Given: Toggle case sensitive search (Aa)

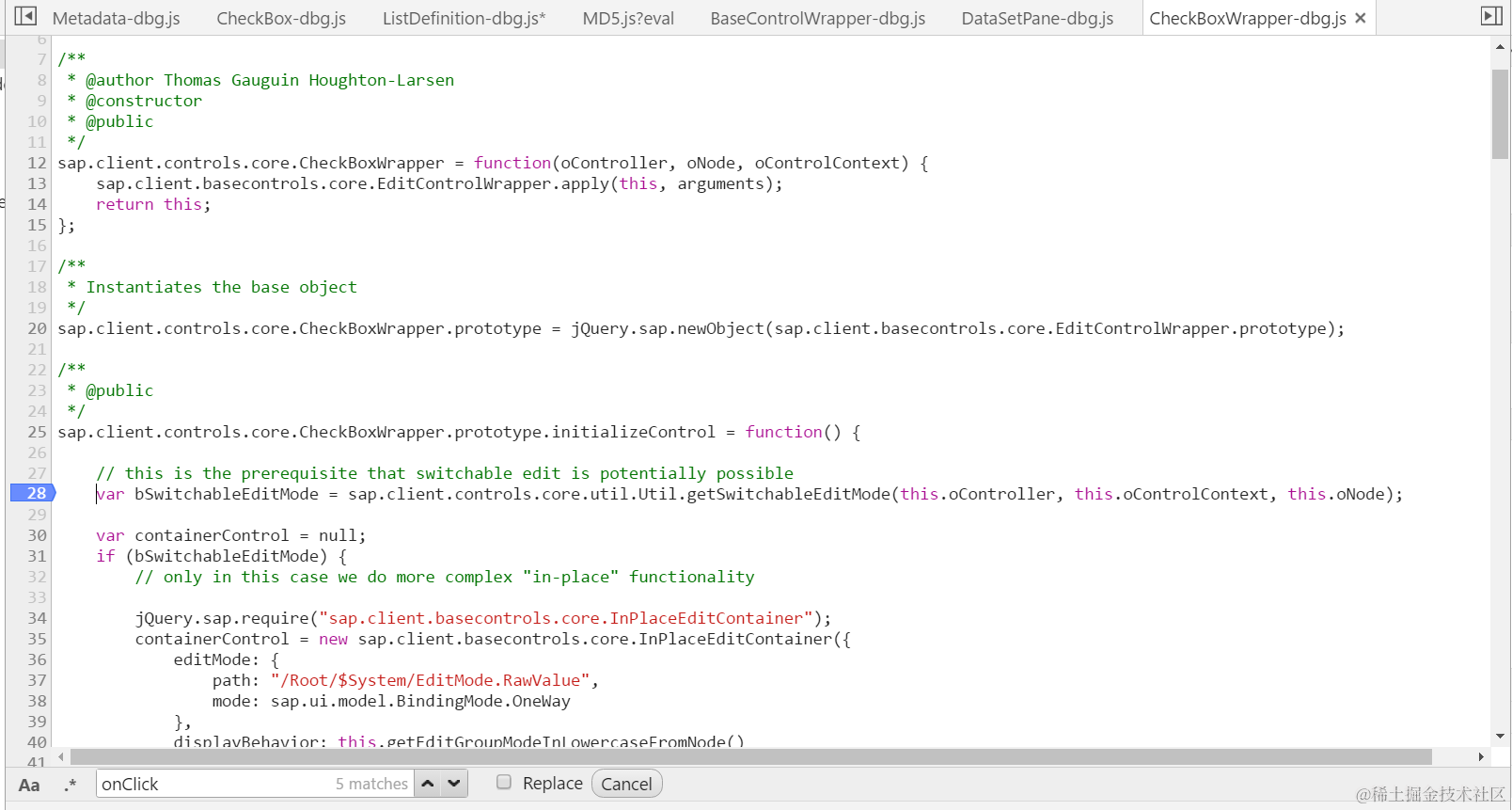Looking at the screenshot, I should tap(29, 785).
